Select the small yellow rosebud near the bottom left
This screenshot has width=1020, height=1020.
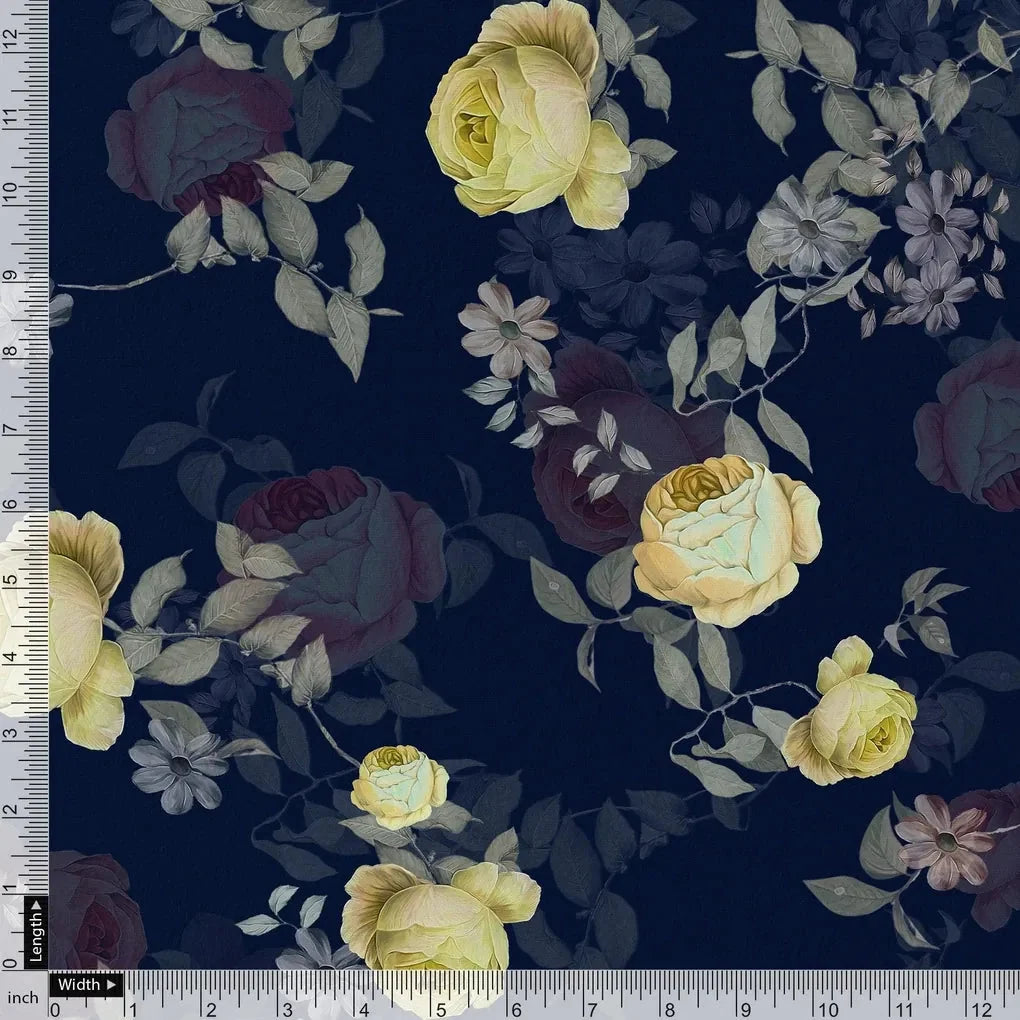400,785
